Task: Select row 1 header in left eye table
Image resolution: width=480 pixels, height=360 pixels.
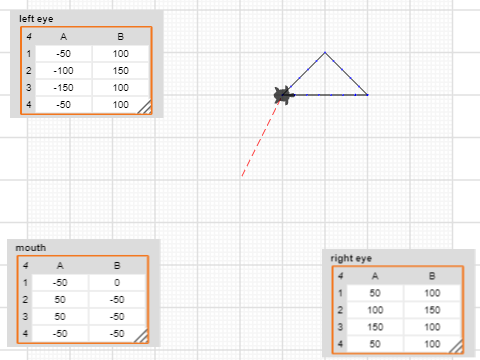Action: click(29, 54)
